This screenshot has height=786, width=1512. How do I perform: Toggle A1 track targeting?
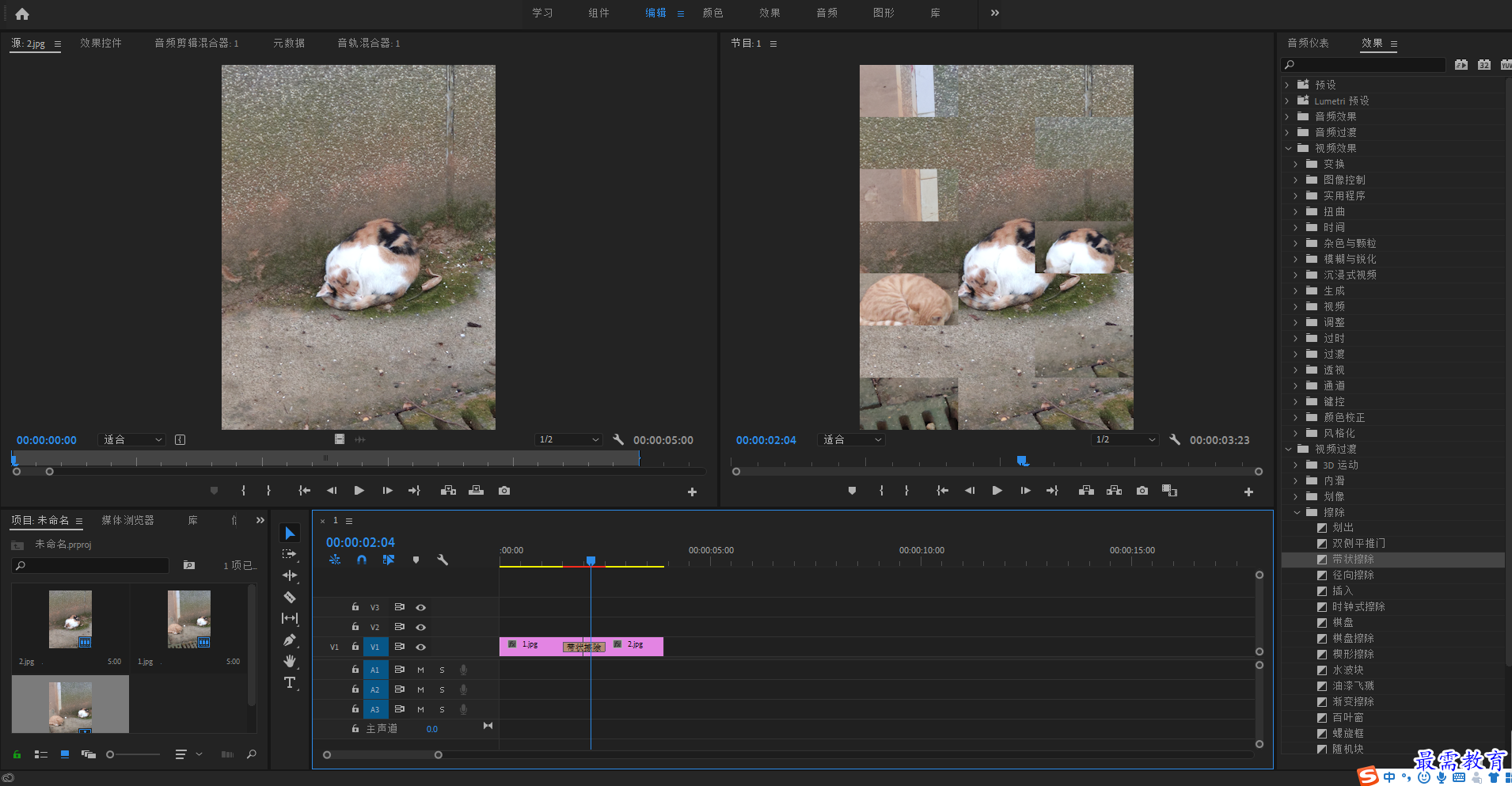(375, 670)
